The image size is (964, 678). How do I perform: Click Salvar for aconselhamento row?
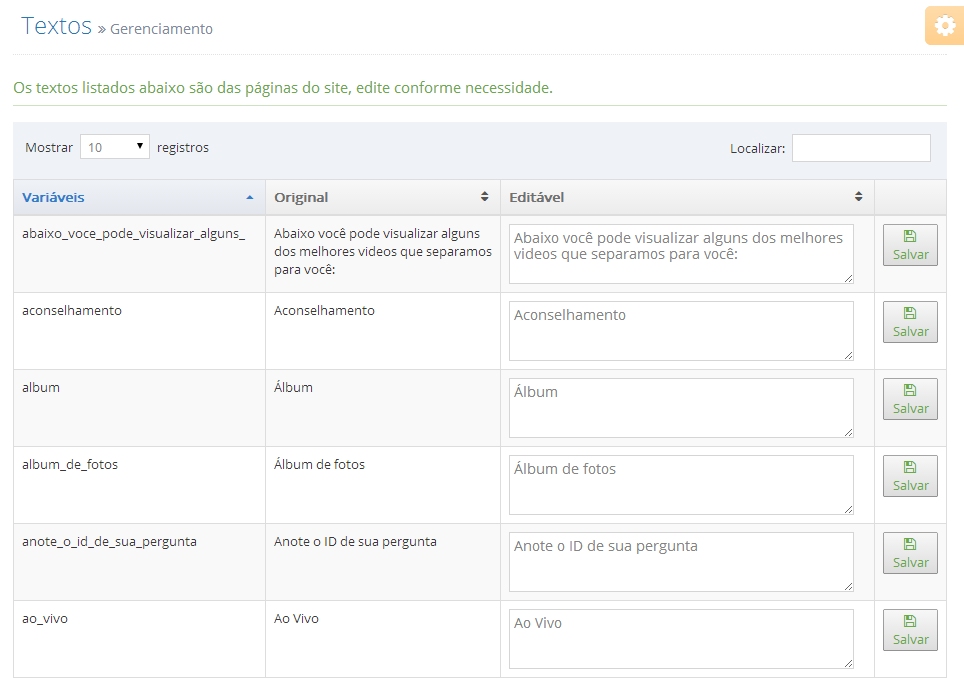point(910,321)
